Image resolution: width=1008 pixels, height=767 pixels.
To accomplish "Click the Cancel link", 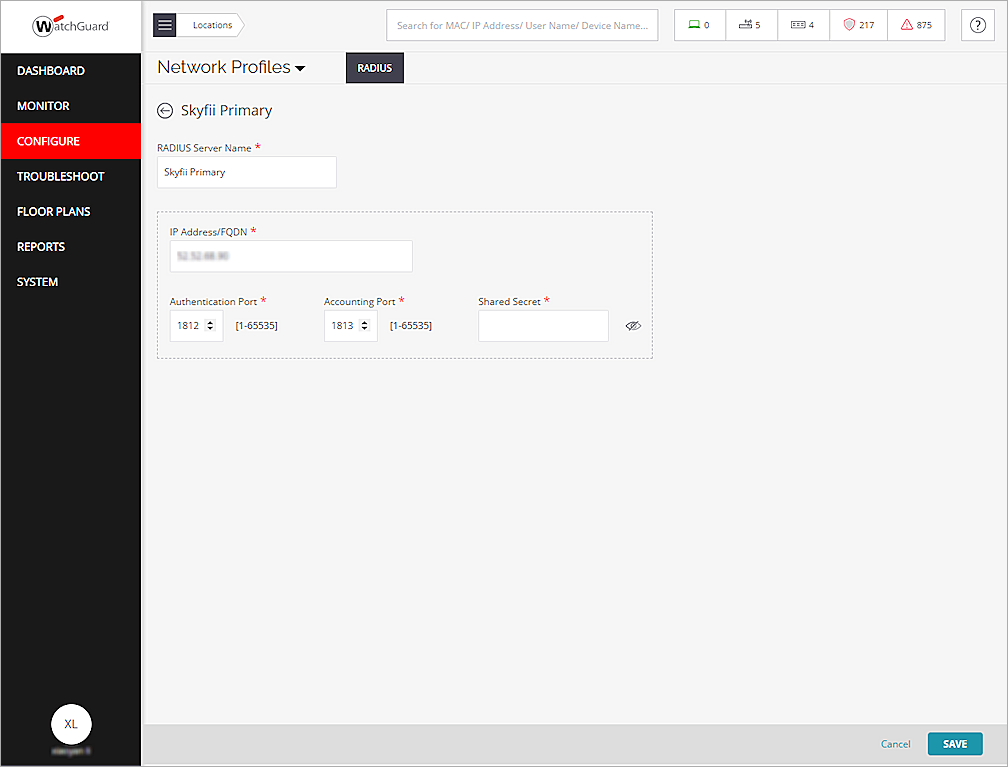I will [x=895, y=744].
